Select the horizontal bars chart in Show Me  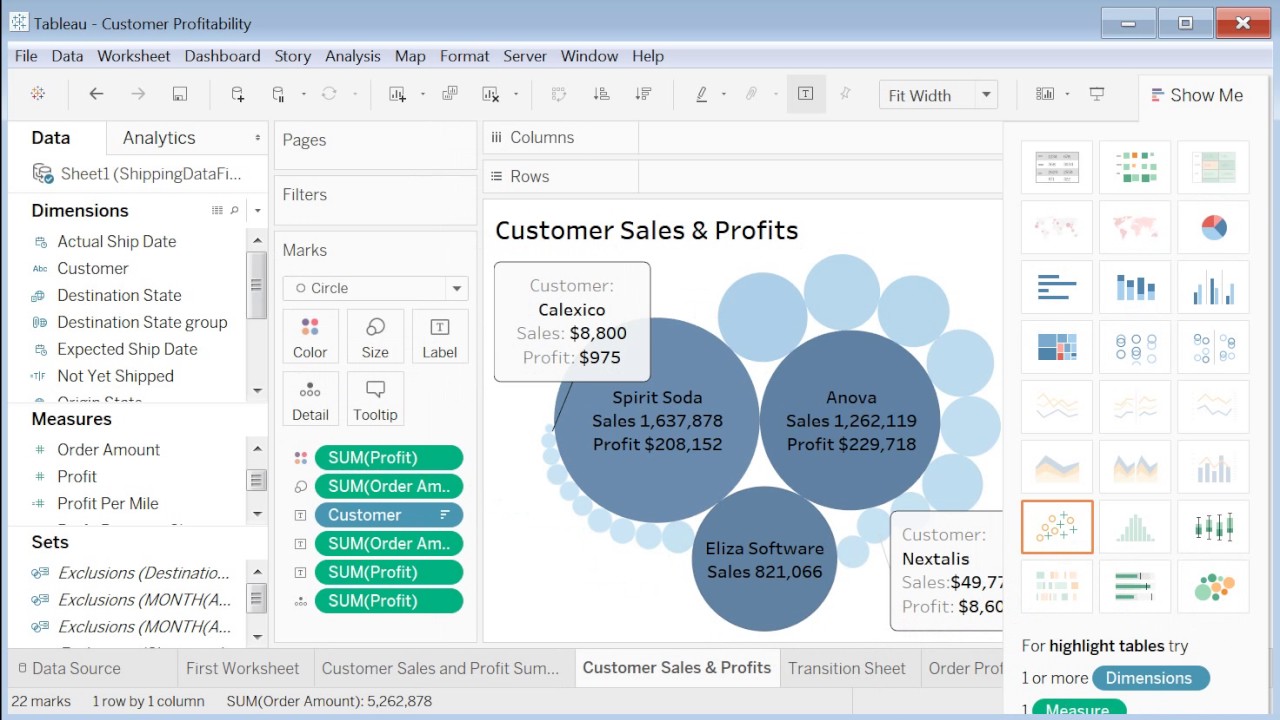coord(1057,288)
